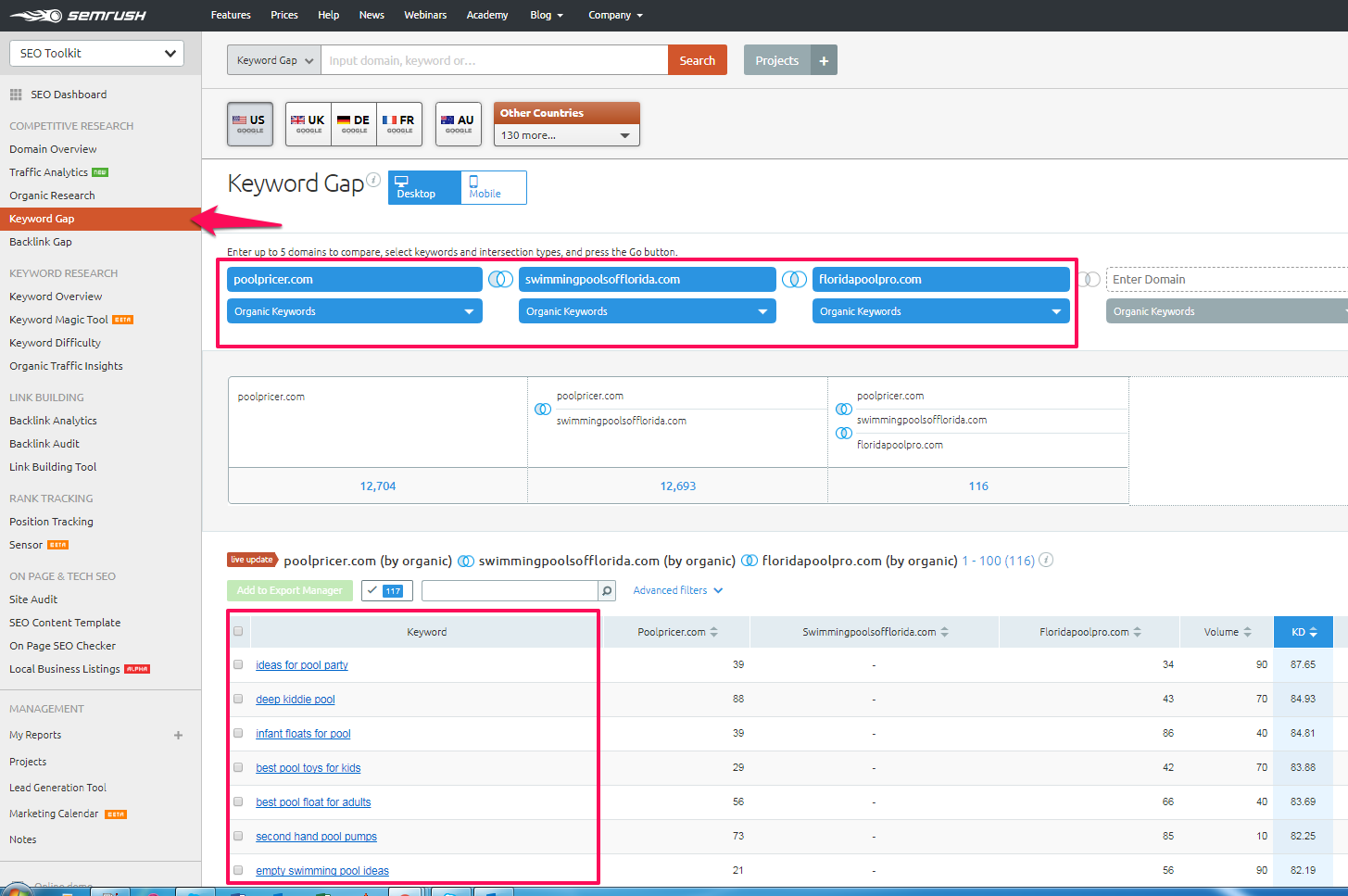This screenshot has width=1348, height=896.
Task: Open Webinars in top navigation
Action: click(425, 15)
